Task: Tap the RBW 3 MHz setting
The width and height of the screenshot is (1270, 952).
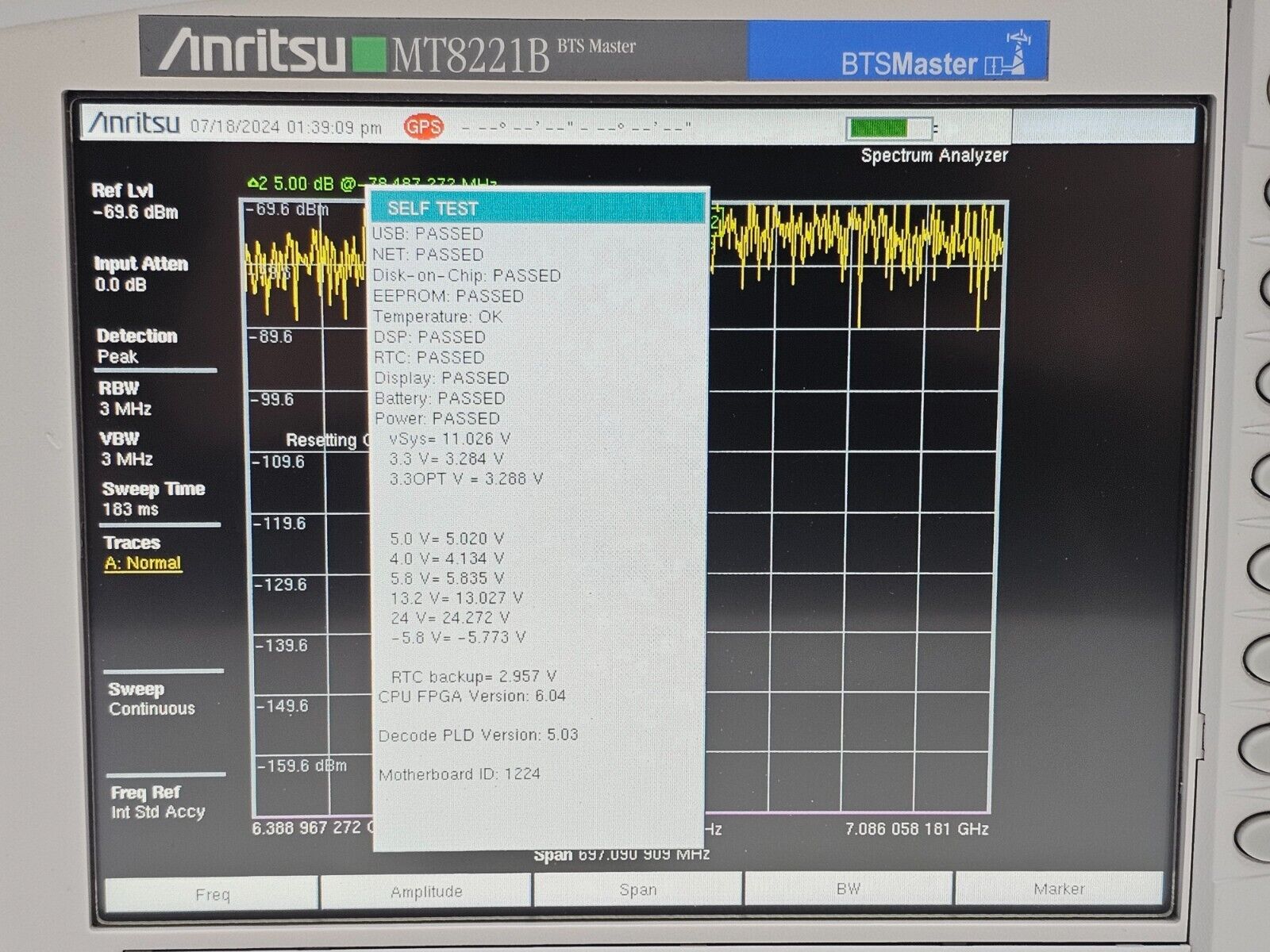Action: pos(125,398)
